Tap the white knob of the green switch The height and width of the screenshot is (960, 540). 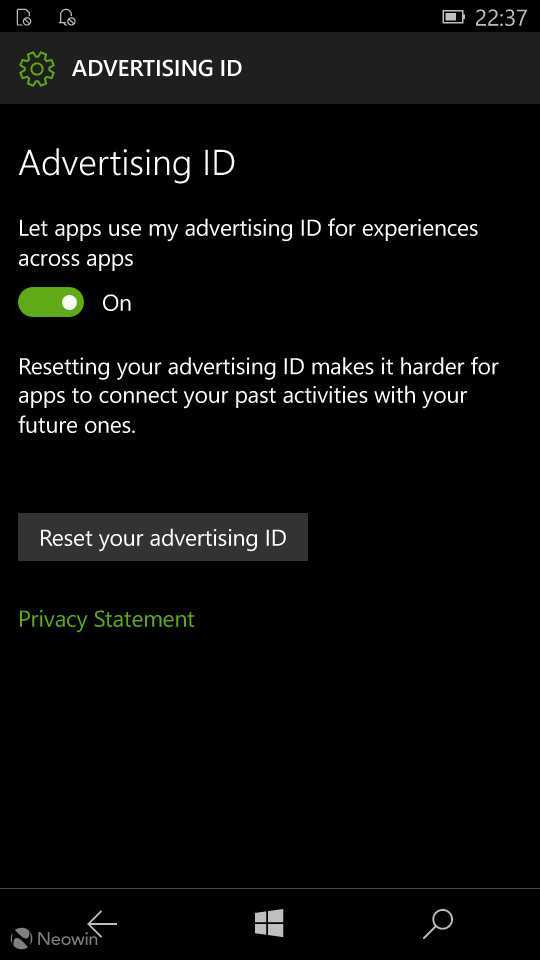click(69, 302)
